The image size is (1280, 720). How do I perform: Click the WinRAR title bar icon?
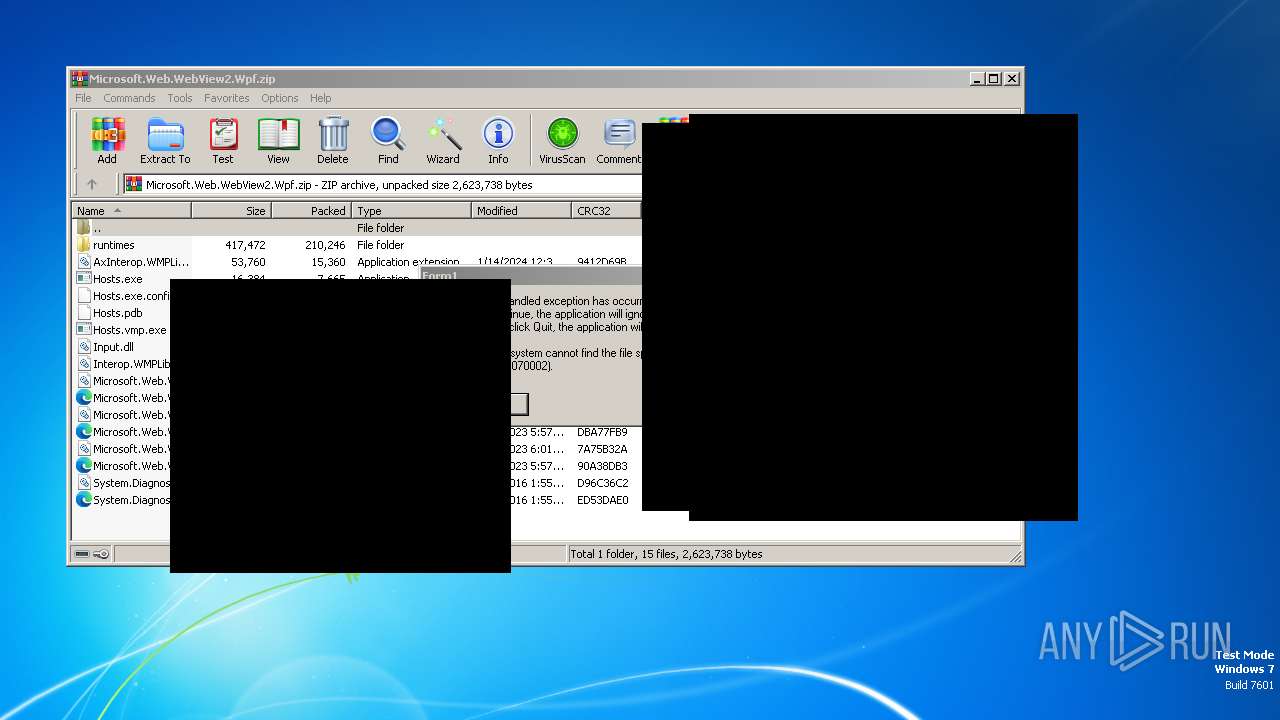pos(79,78)
